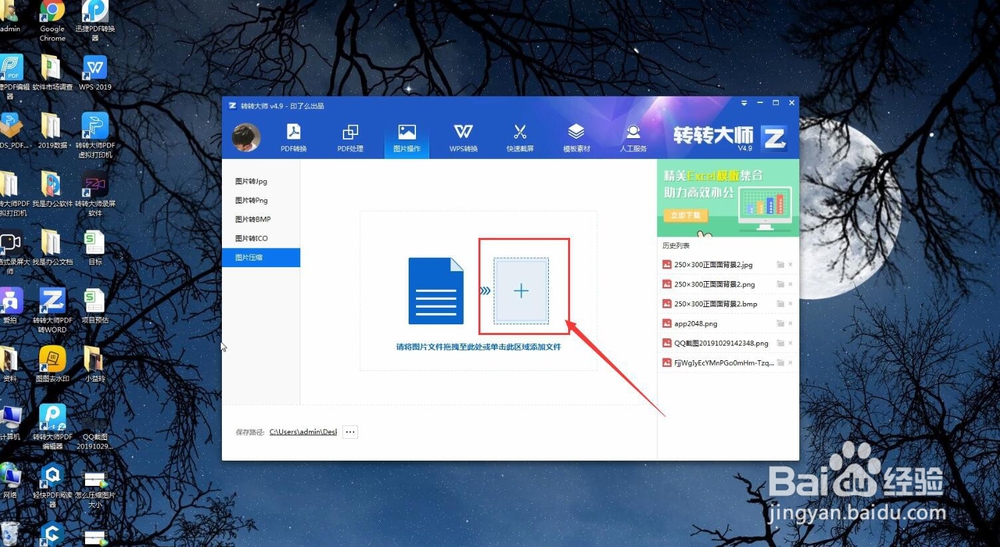Open history item 250×300正面图背景2.jpg

pos(713,265)
